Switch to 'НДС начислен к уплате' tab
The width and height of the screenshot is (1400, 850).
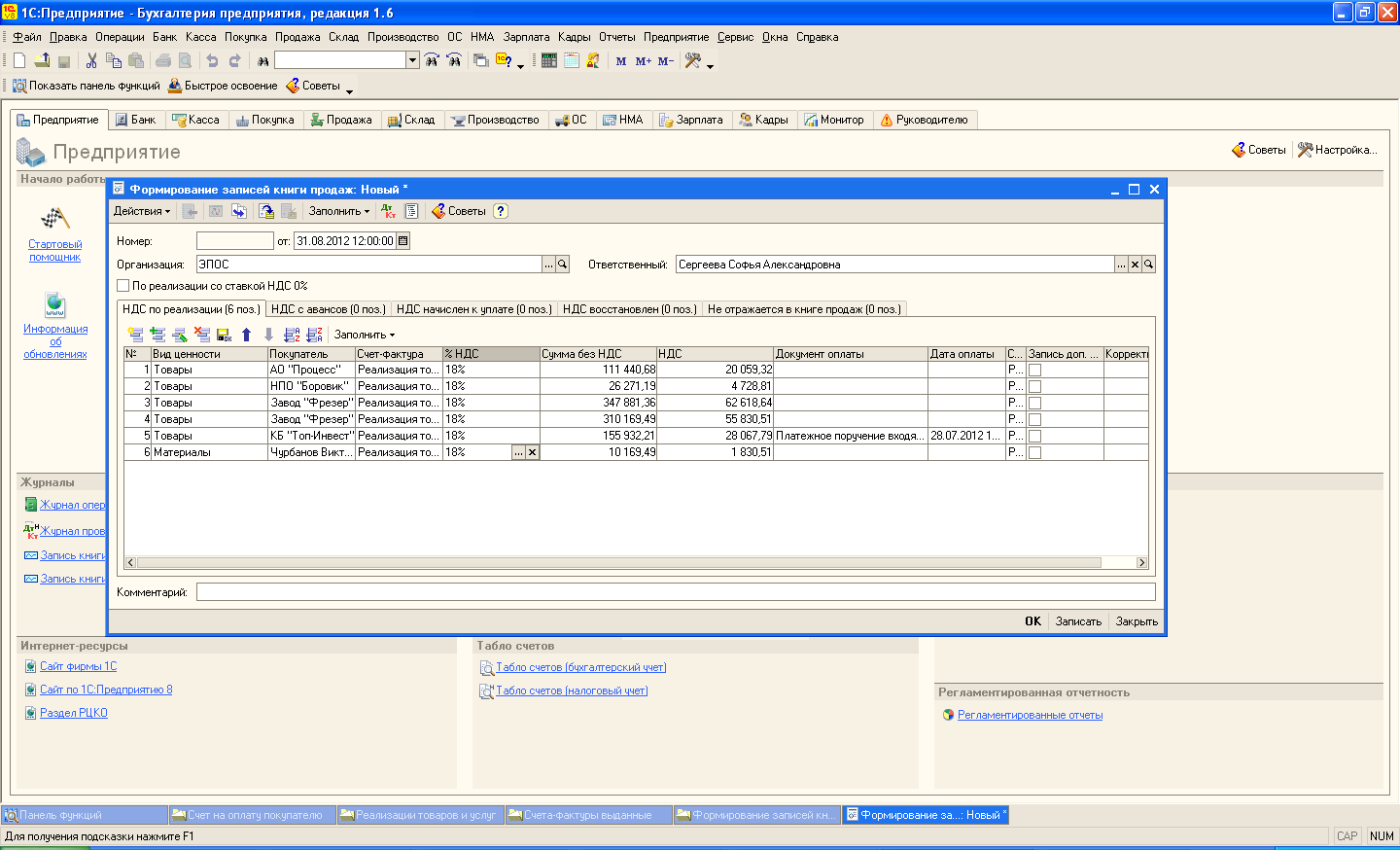click(x=473, y=309)
